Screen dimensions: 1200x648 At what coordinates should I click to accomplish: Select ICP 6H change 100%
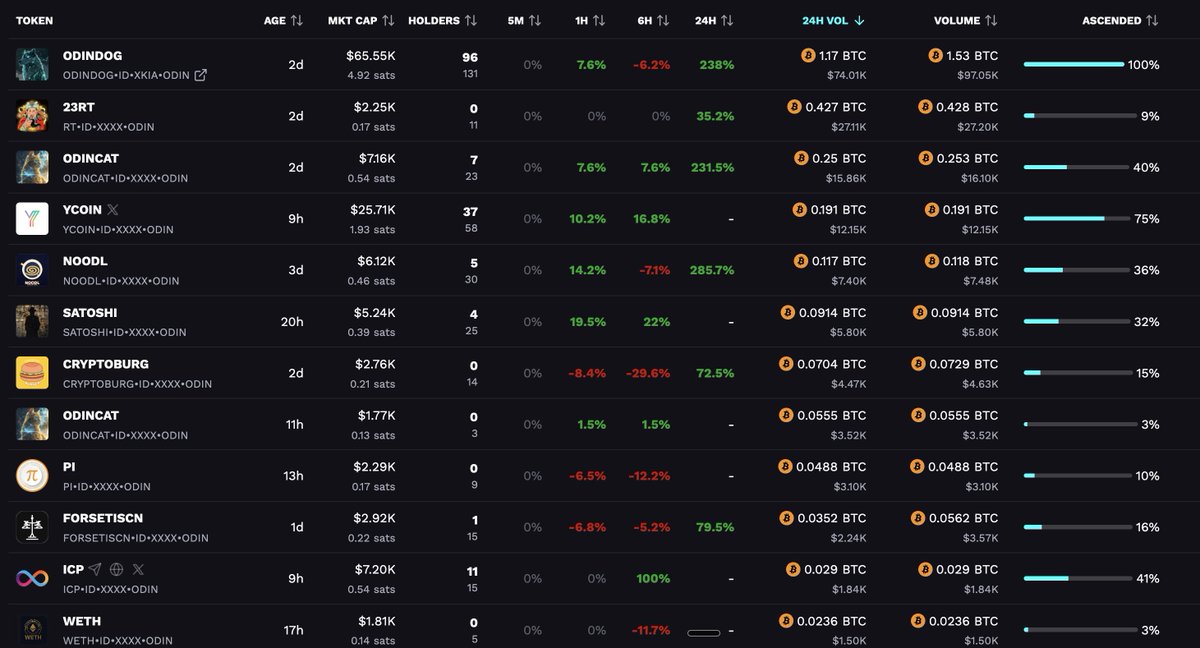653,578
